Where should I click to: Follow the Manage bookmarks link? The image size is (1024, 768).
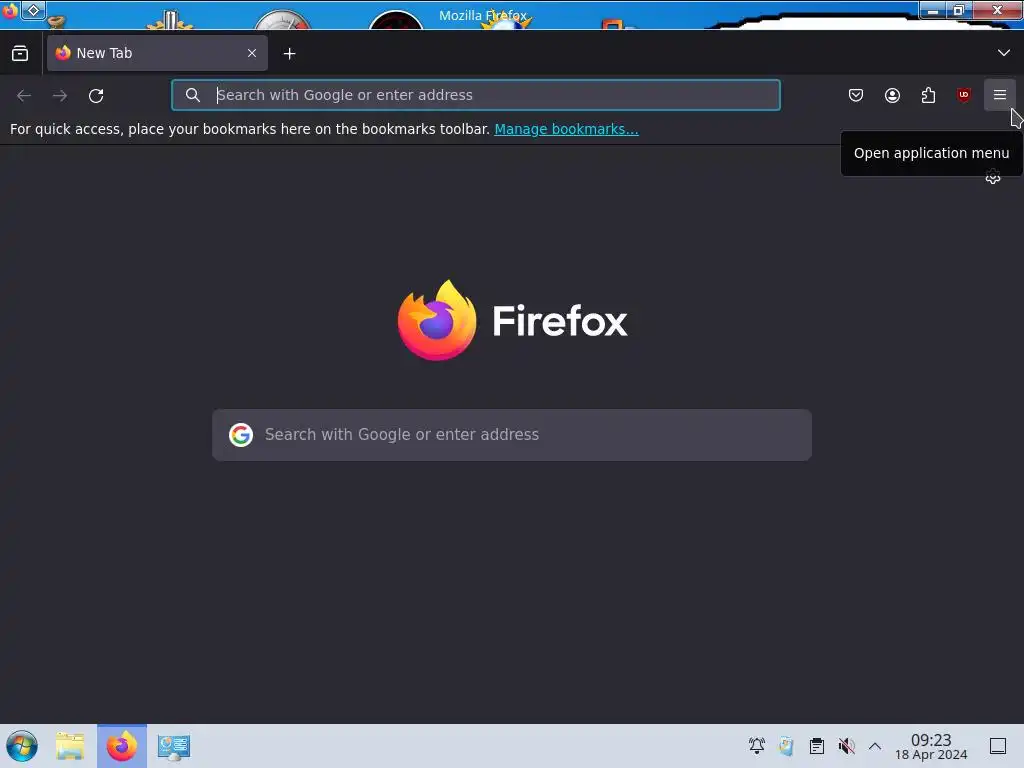coord(566,129)
